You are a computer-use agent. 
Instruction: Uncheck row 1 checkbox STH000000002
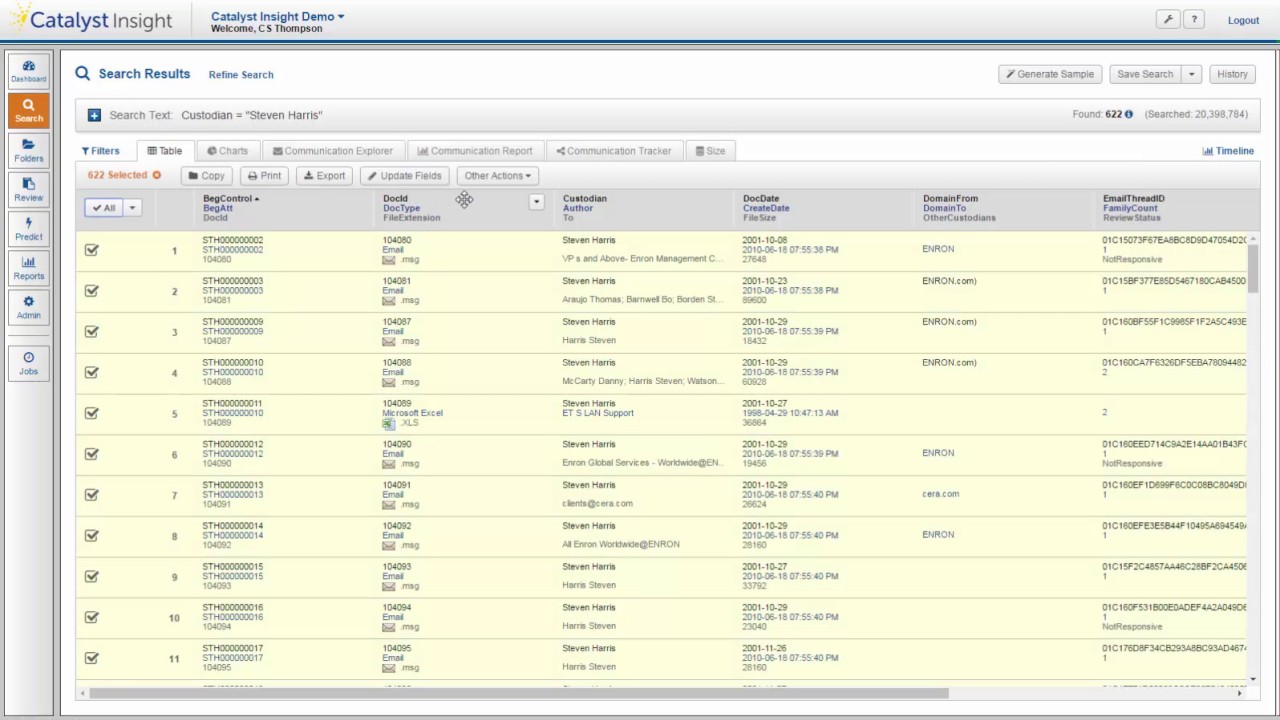point(92,250)
